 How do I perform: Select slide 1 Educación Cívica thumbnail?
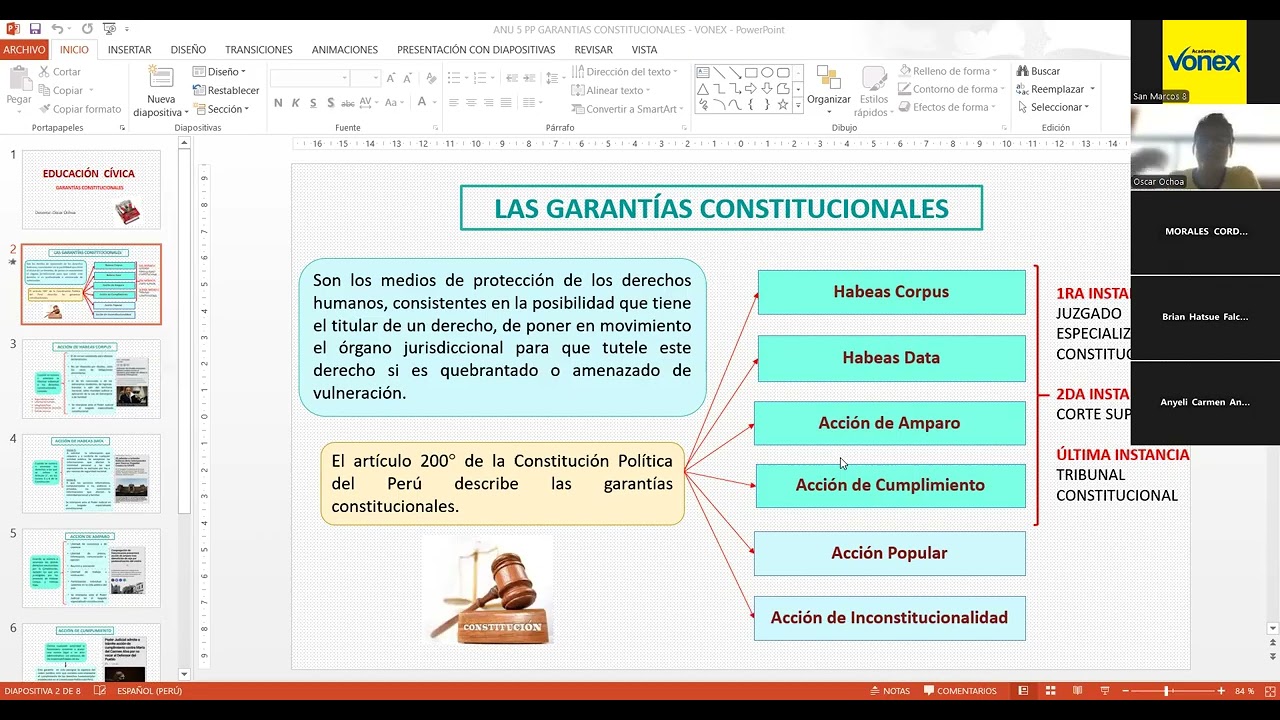coord(91,190)
